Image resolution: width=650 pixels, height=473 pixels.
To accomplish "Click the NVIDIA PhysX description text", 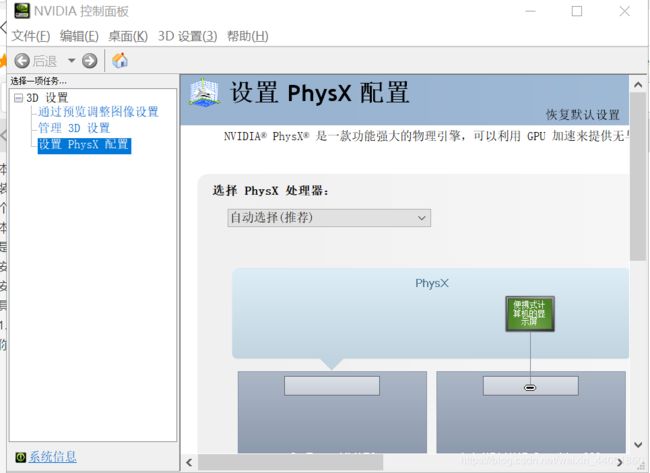I will pos(426,136).
